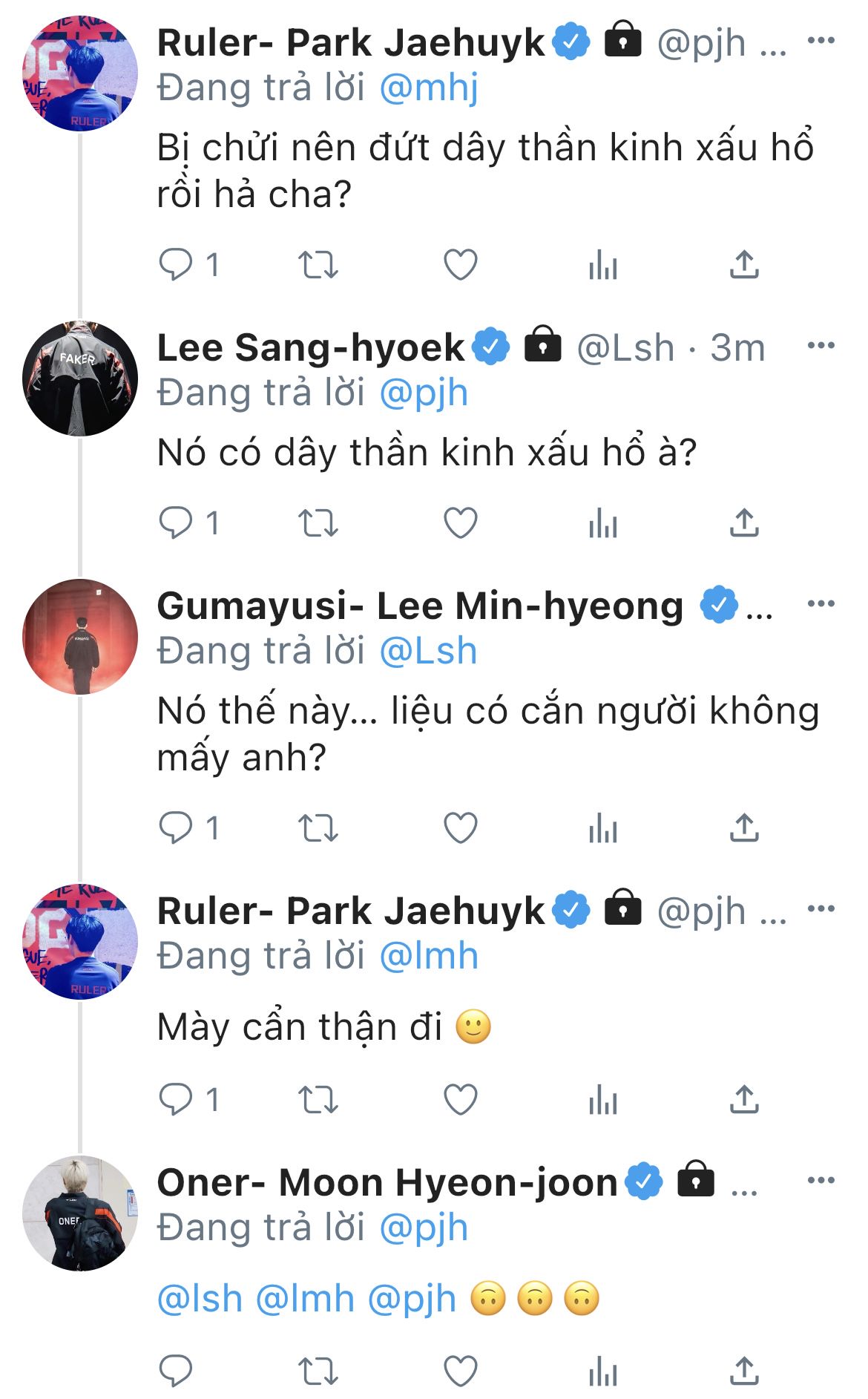The image size is (868, 1399).
Task: Open the @mhj mention link
Action: [429, 88]
